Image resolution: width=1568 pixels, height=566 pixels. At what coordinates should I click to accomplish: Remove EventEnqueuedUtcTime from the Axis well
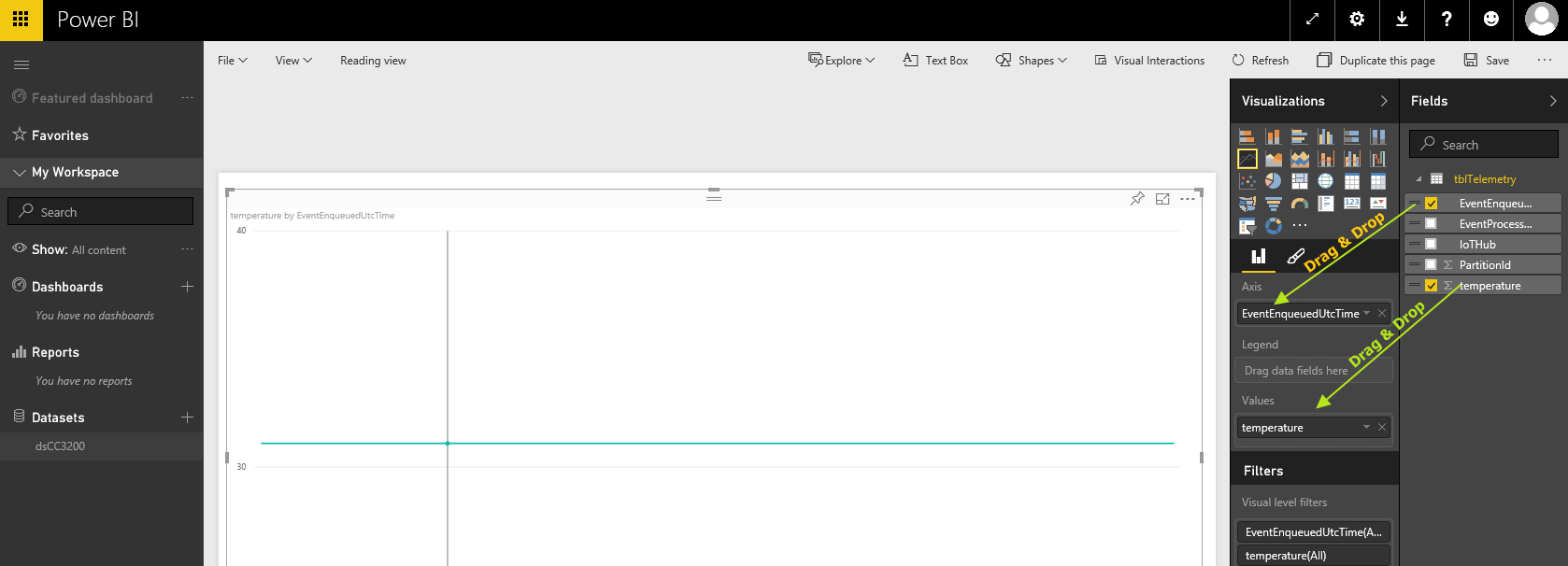pyautogui.click(x=1382, y=314)
